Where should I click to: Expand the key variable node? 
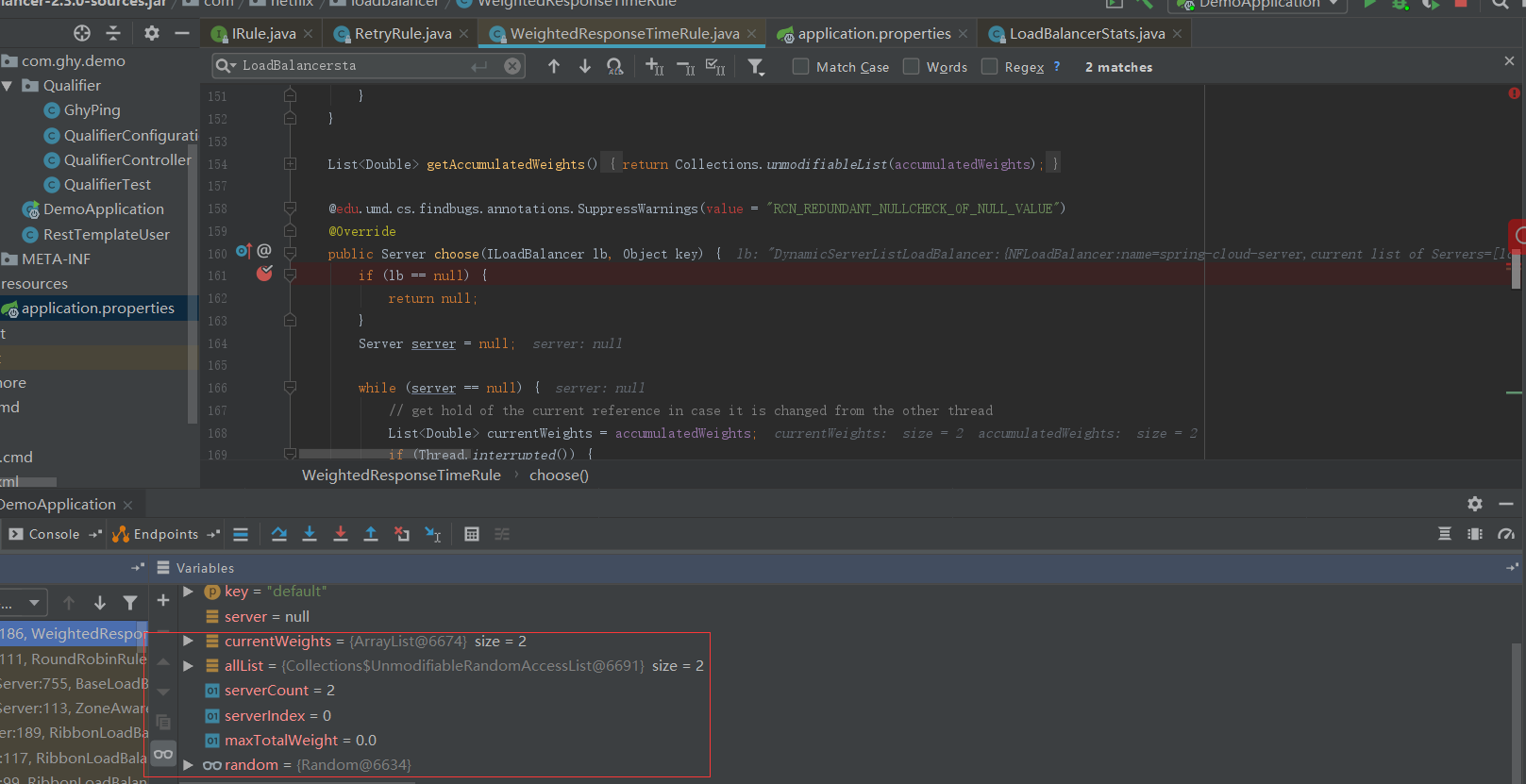[188, 592]
